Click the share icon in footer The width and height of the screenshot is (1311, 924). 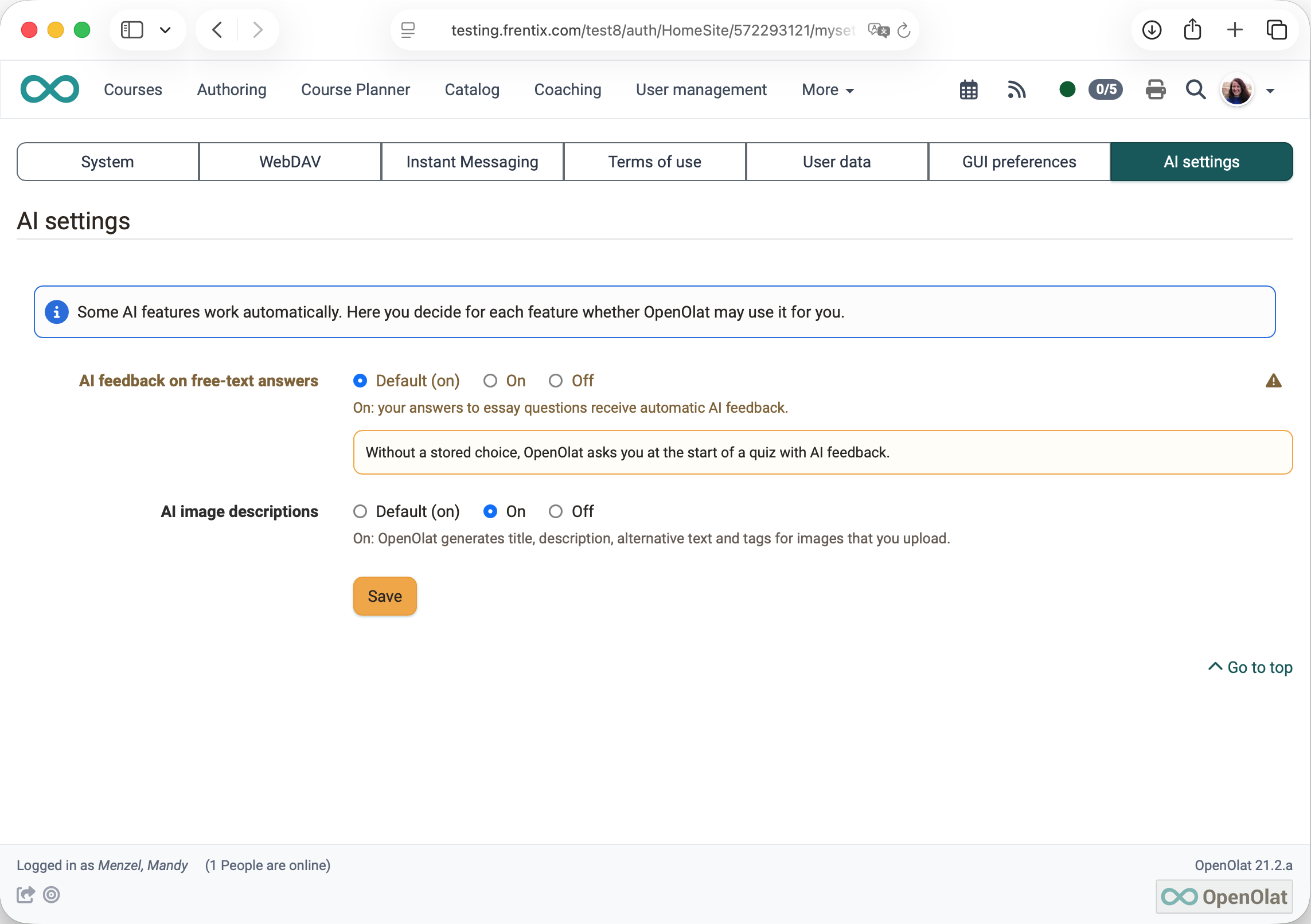[x=26, y=894]
